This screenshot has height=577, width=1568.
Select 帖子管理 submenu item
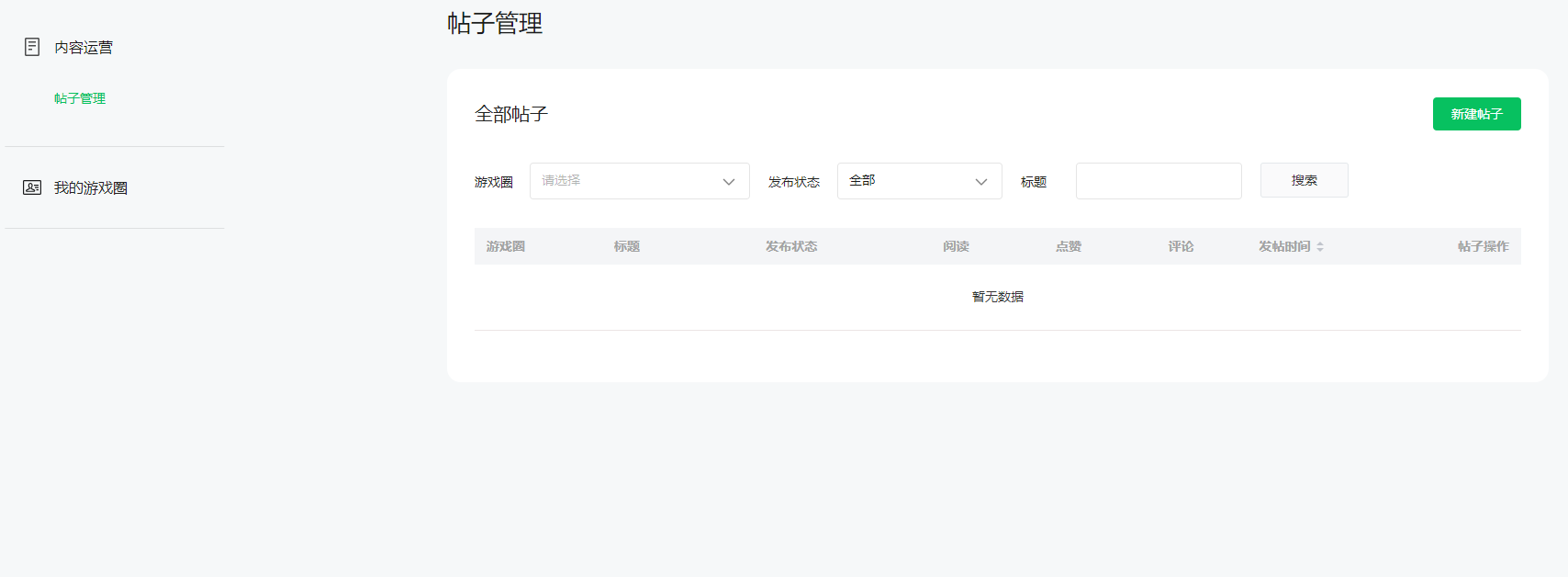(80, 98)
